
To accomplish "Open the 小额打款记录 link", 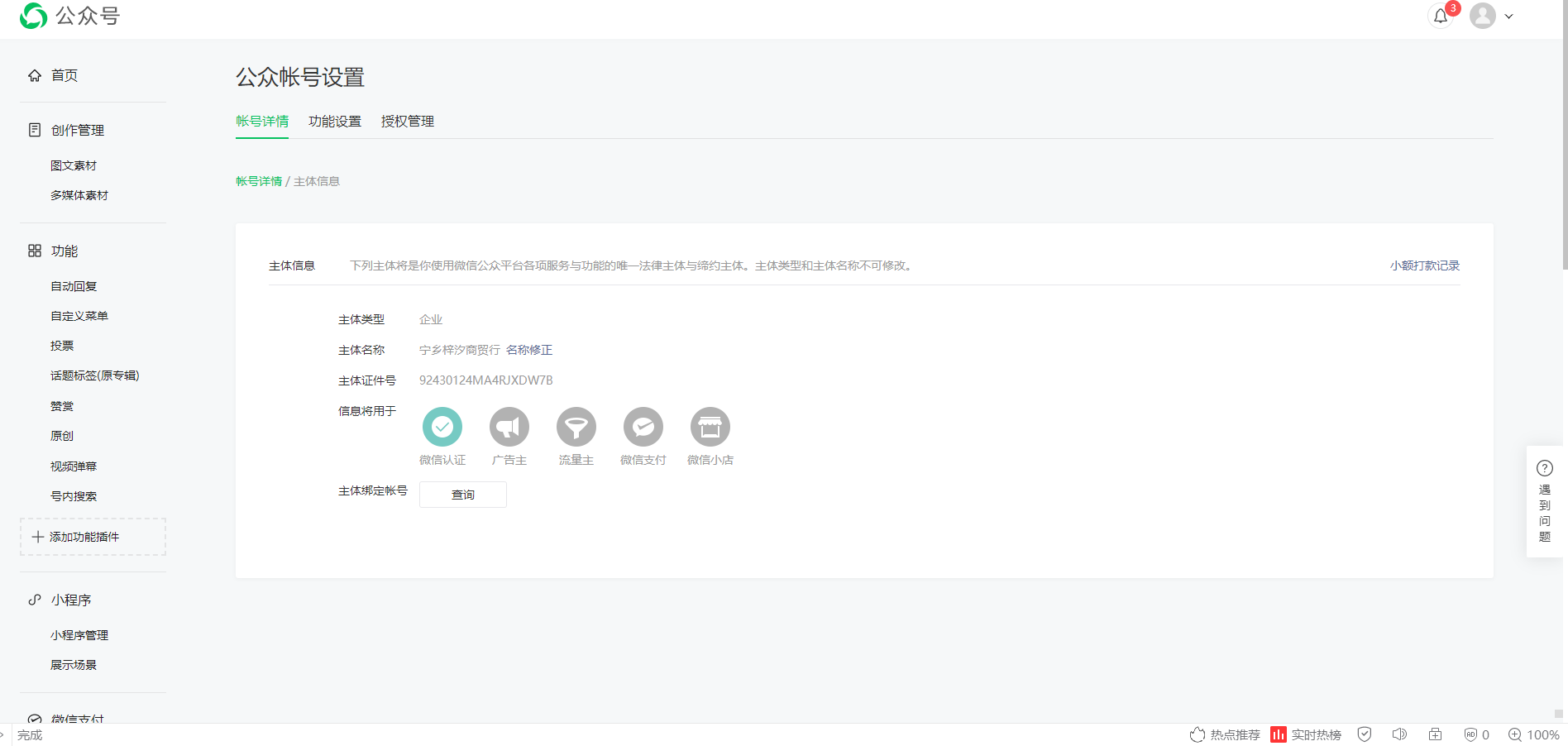I will [x=1425, y=265].
